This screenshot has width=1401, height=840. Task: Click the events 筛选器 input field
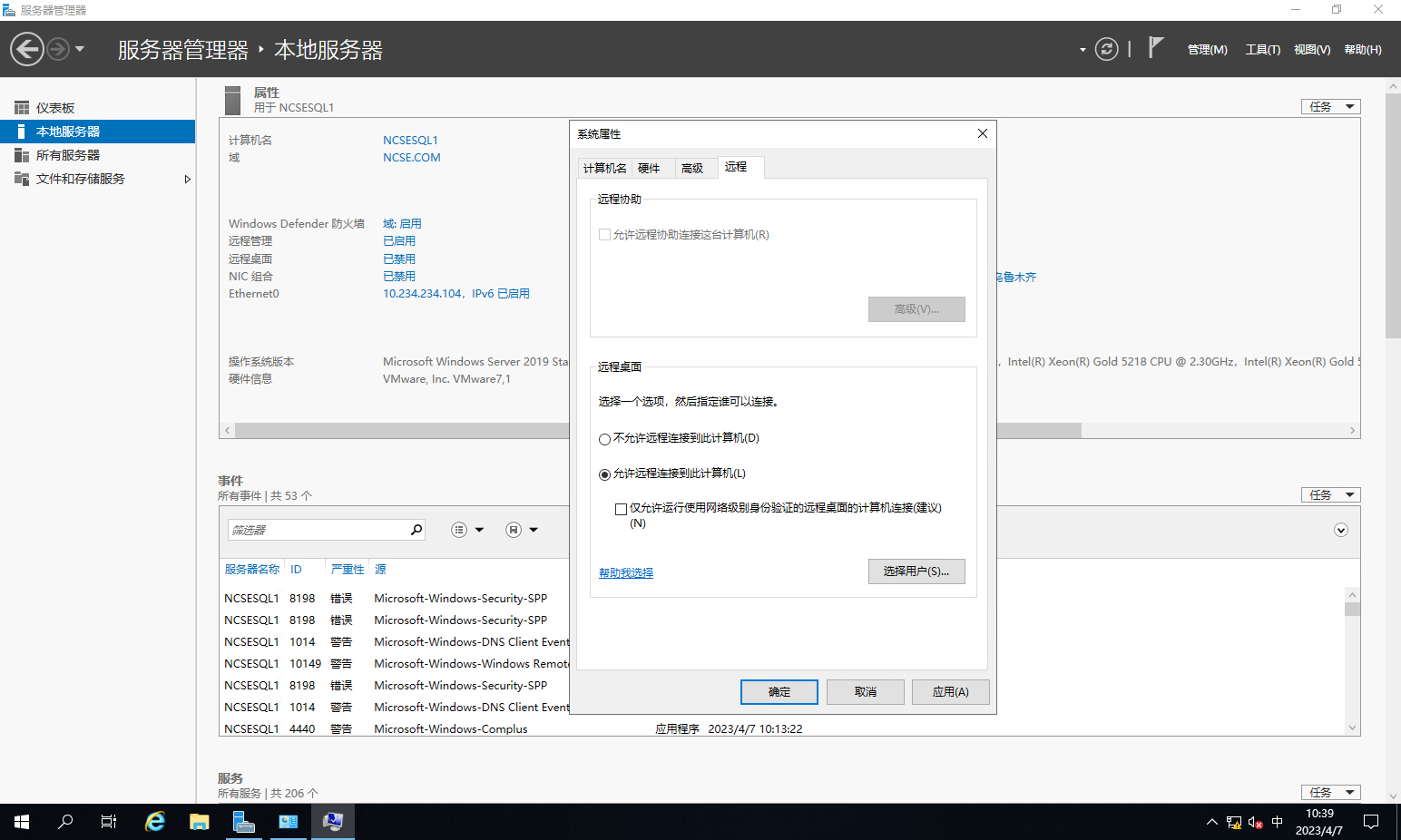(318, 530)
